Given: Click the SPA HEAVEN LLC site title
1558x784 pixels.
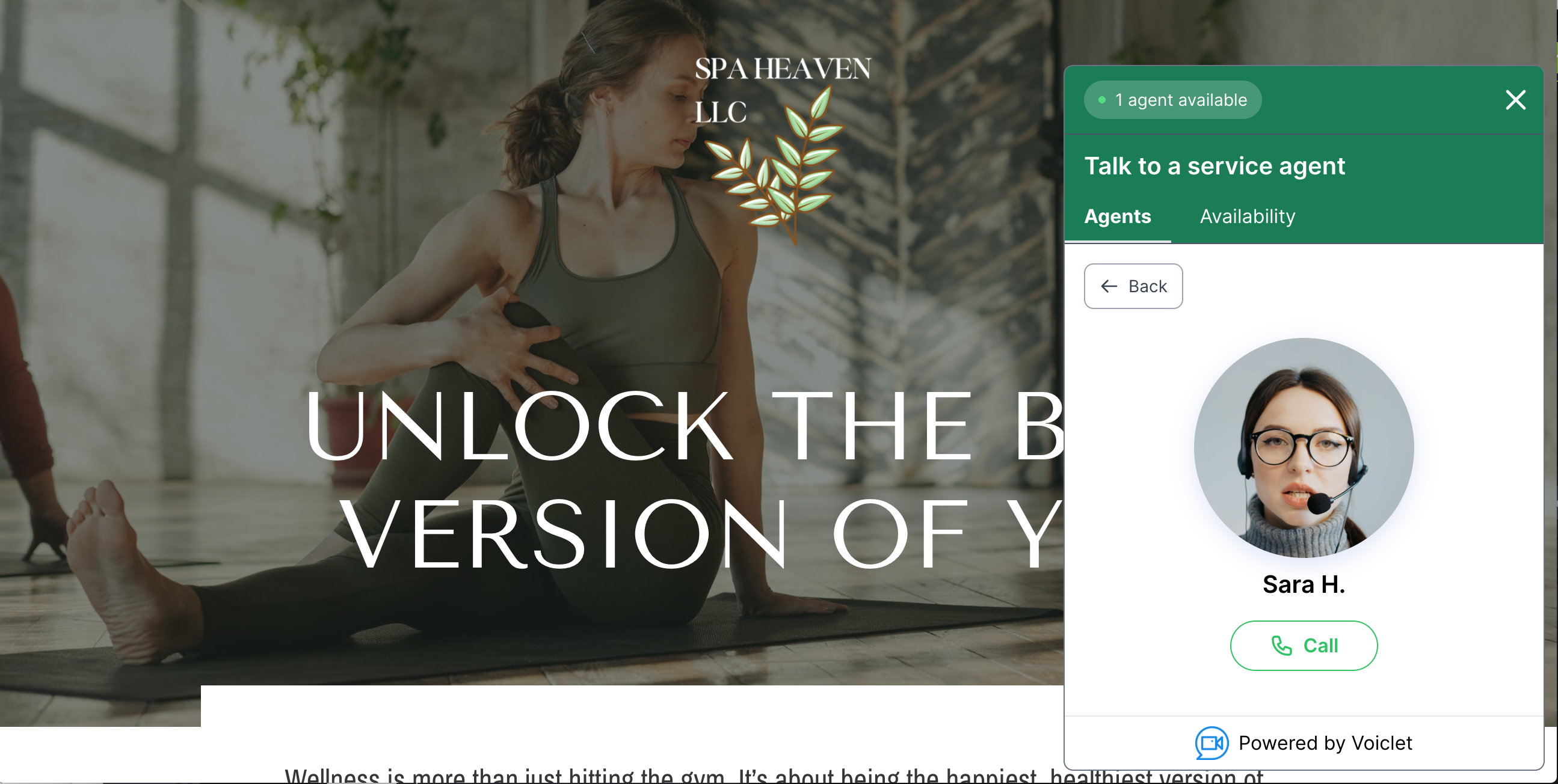Looking at the screenshot, I should click(783, 90).
